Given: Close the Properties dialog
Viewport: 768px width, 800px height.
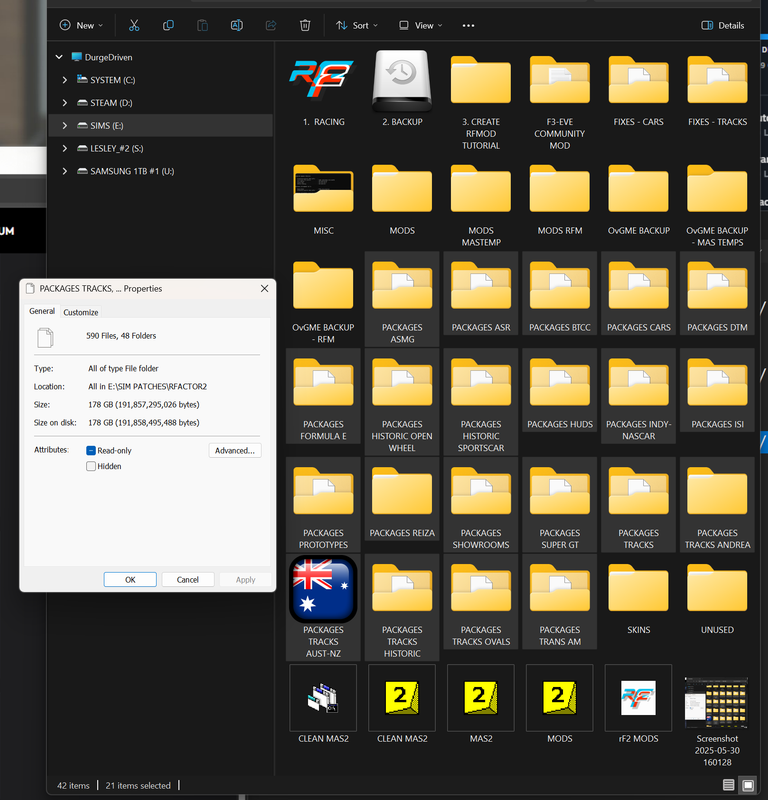Looking at the screenshot, I should (x=264, y=289).
